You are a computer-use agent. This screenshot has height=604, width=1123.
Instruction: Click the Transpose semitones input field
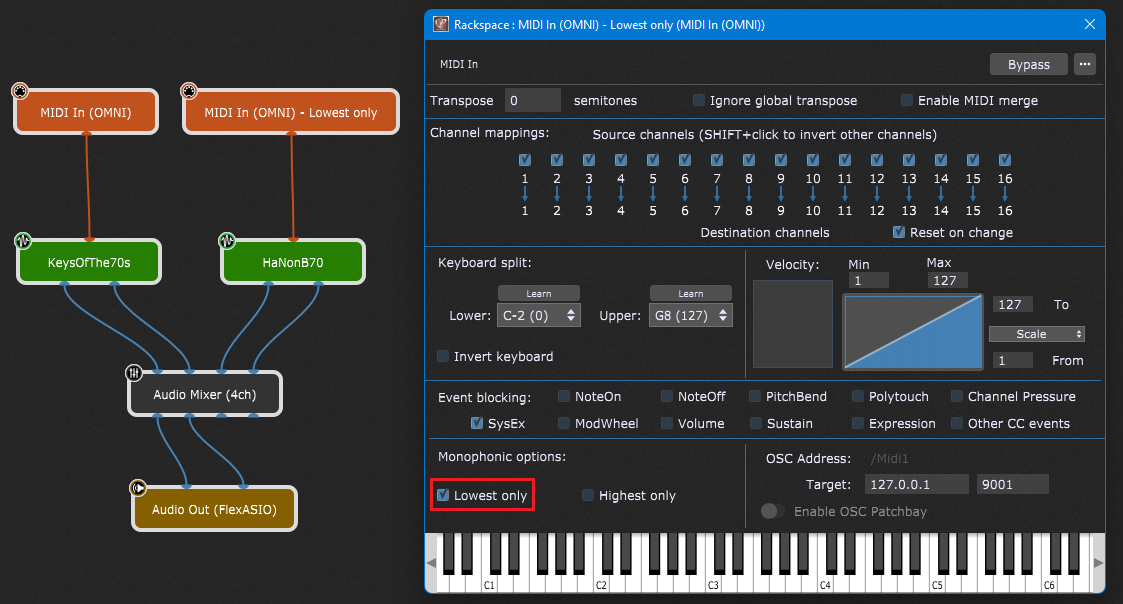(x=533, y=100)
